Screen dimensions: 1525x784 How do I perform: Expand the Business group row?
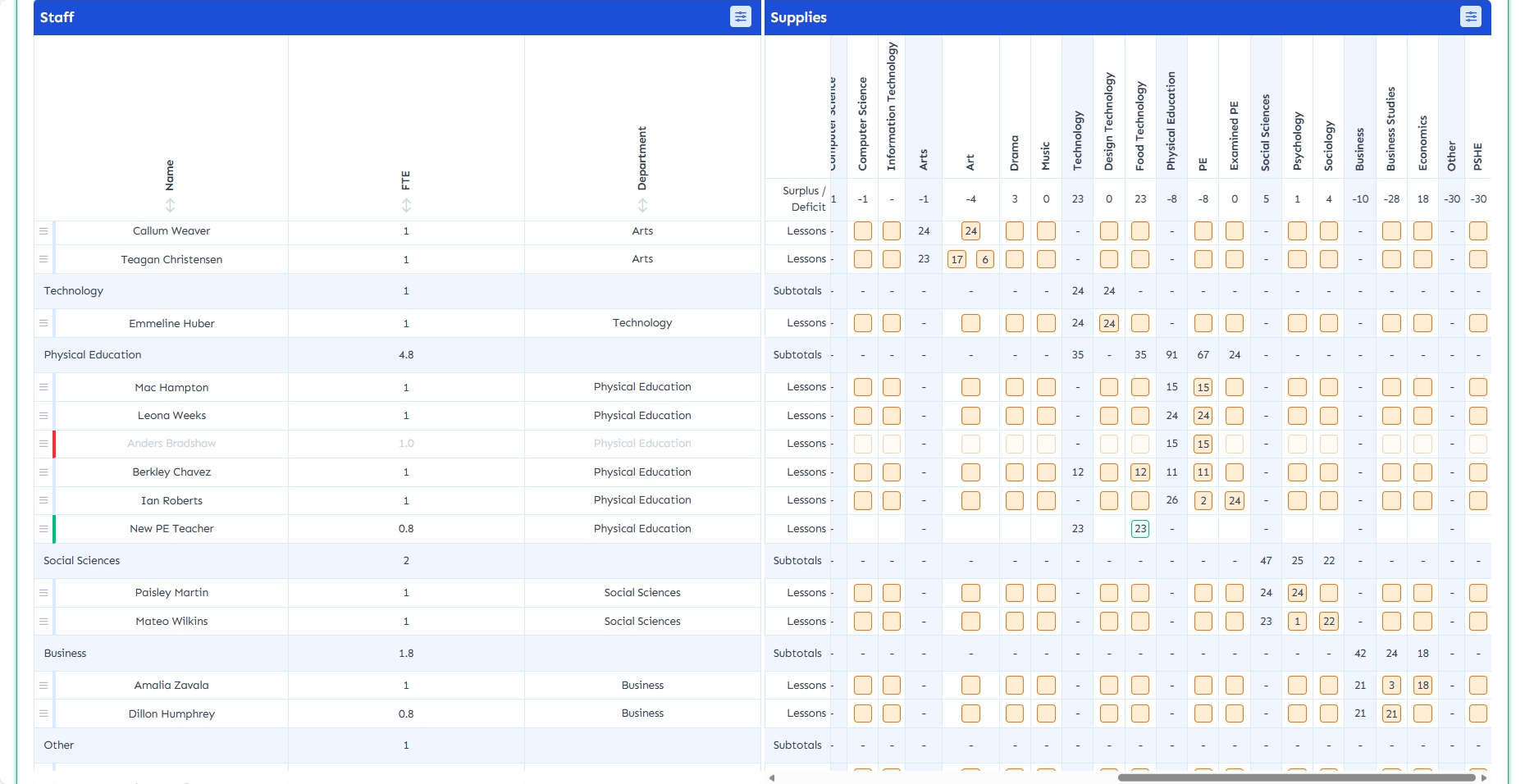click(x=66, y=654)
